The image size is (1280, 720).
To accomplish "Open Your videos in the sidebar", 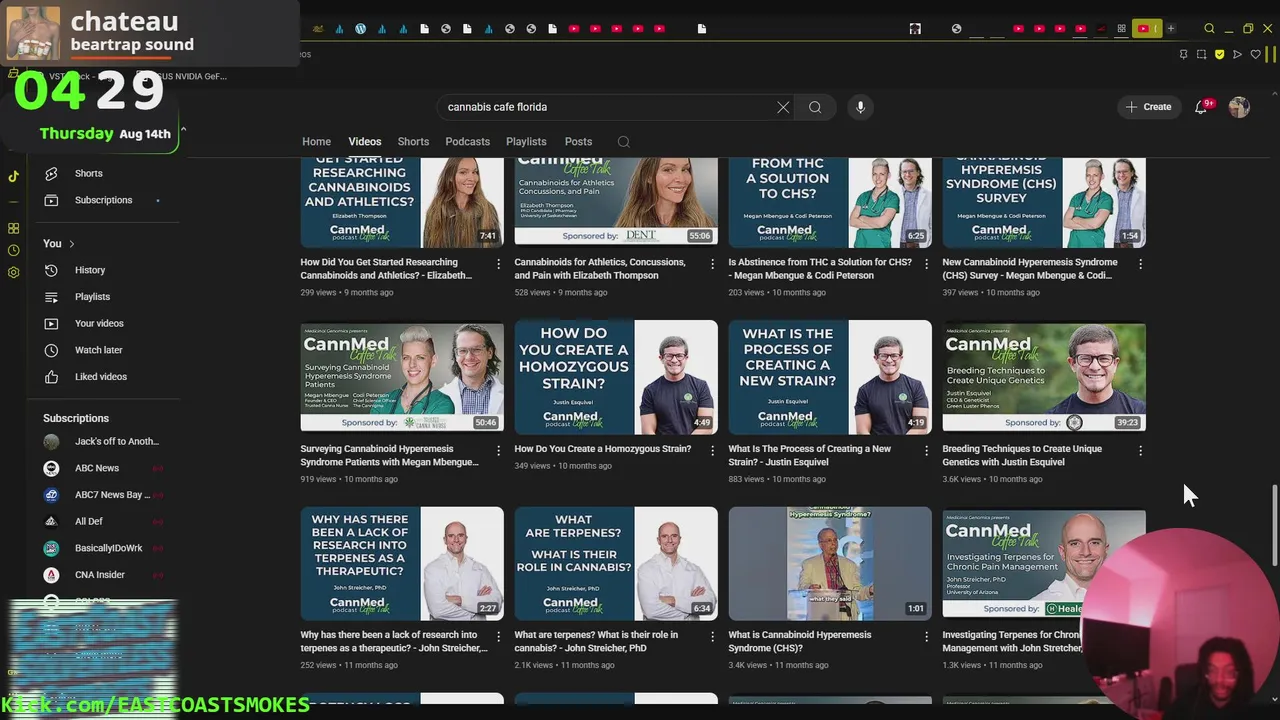I will tap(100, 324).
